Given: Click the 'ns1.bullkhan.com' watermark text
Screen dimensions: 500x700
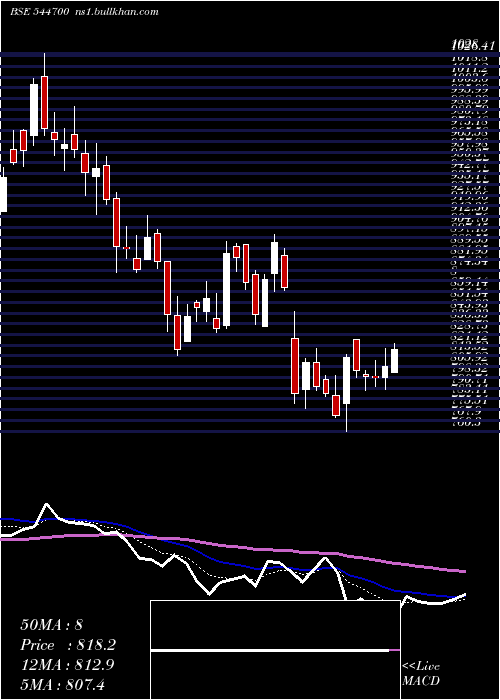Looking at the screenshot, I should click(x=117, y=12).
